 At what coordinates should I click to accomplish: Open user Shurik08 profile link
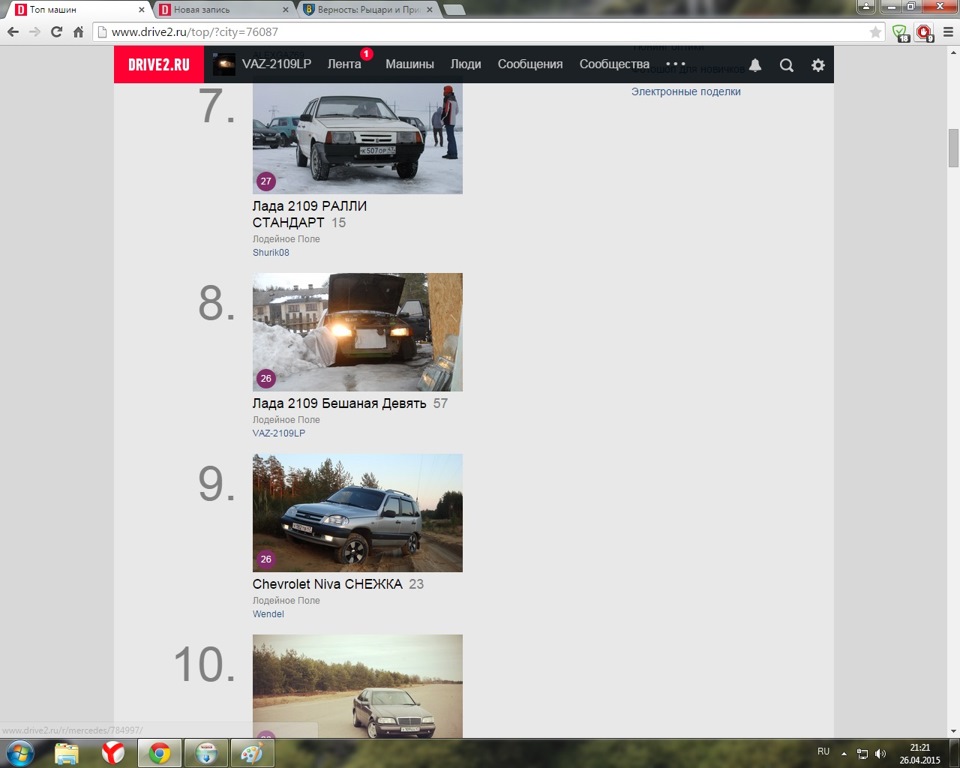click(271, 252)
